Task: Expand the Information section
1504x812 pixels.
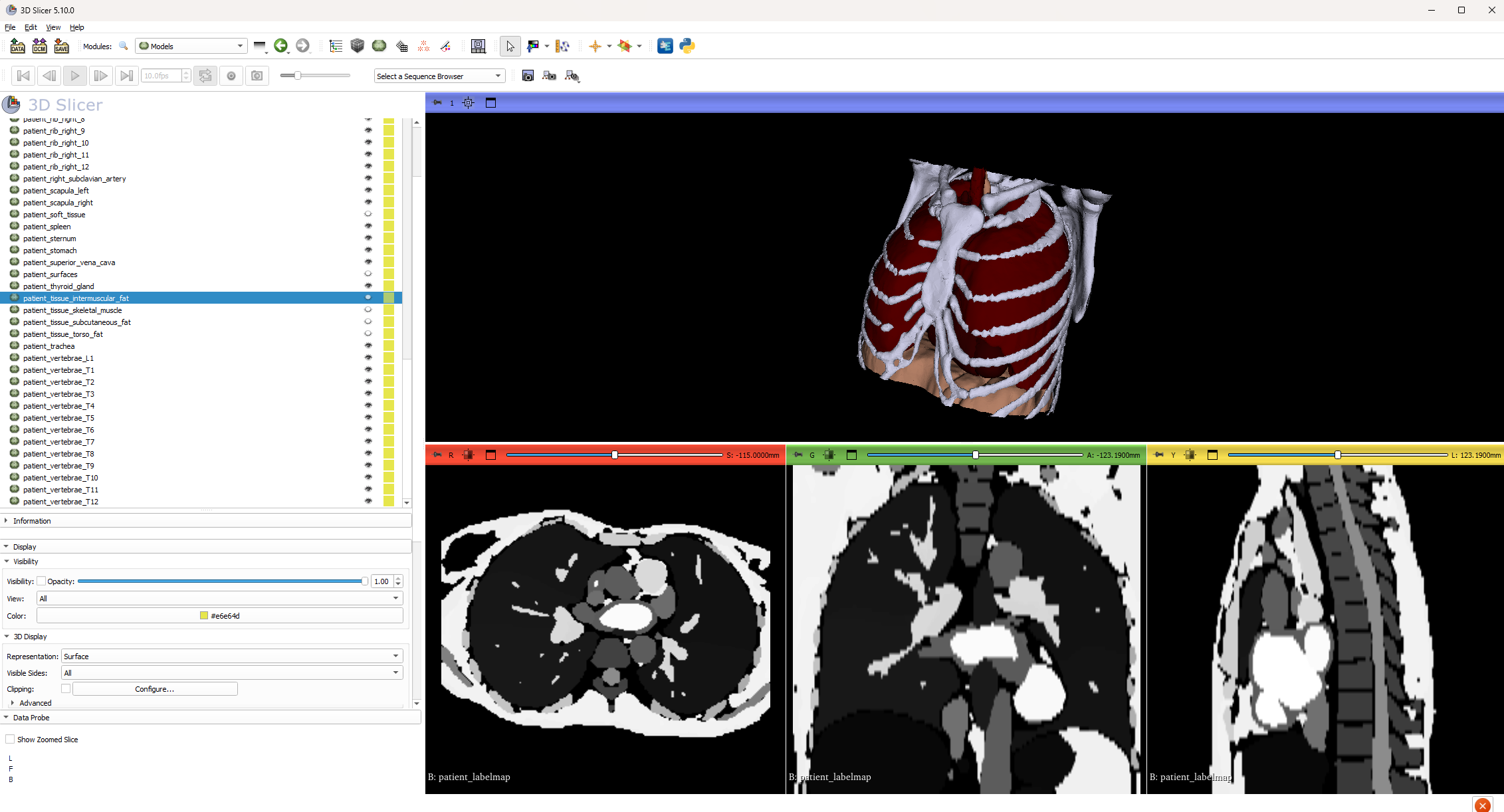Action: point(206,521)
